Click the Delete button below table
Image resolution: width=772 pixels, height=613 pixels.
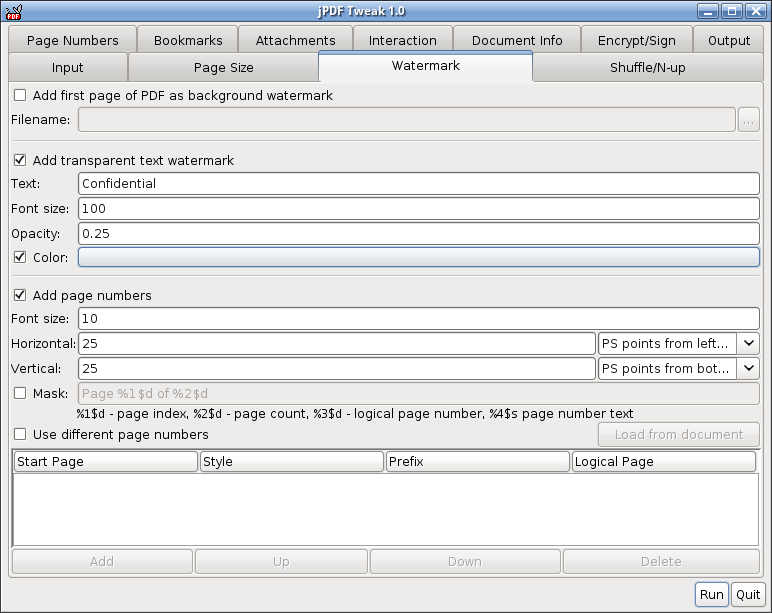pyautogui.click(x=661, y=561)
